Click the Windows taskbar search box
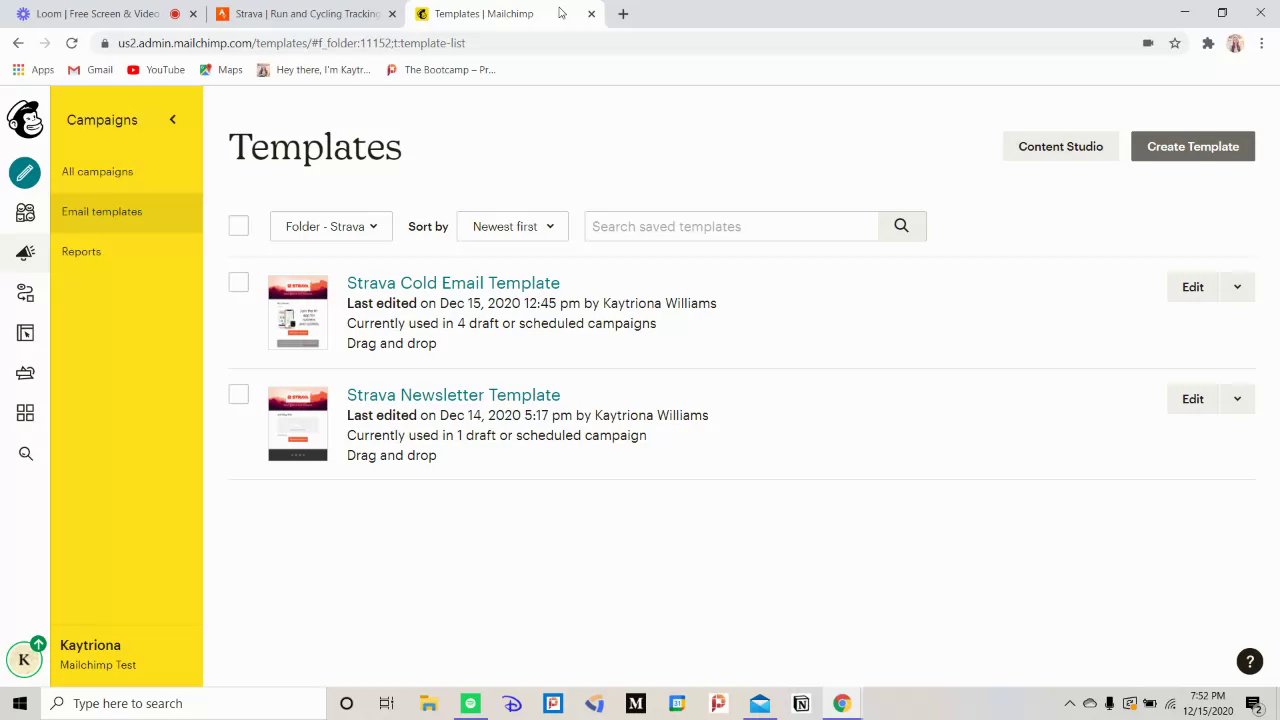 tap(184, 703)
